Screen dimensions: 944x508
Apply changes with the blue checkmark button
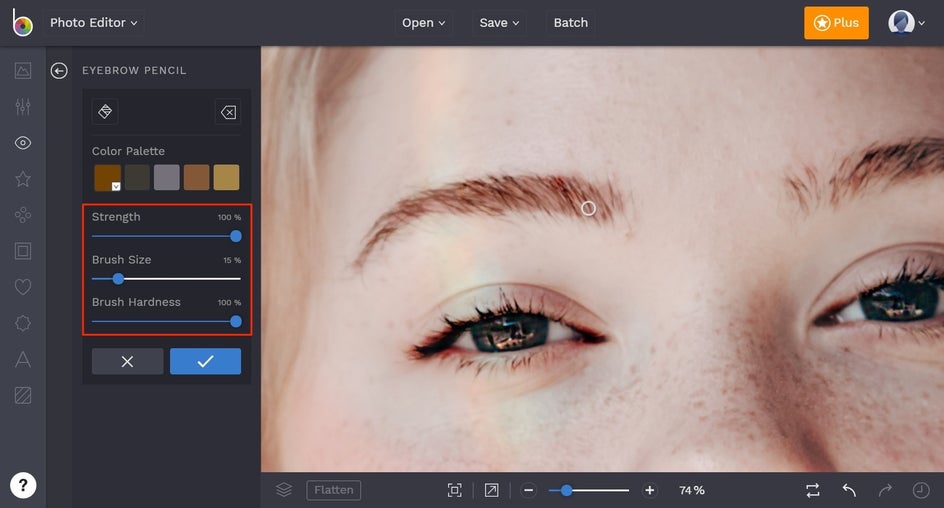(205, 361)
